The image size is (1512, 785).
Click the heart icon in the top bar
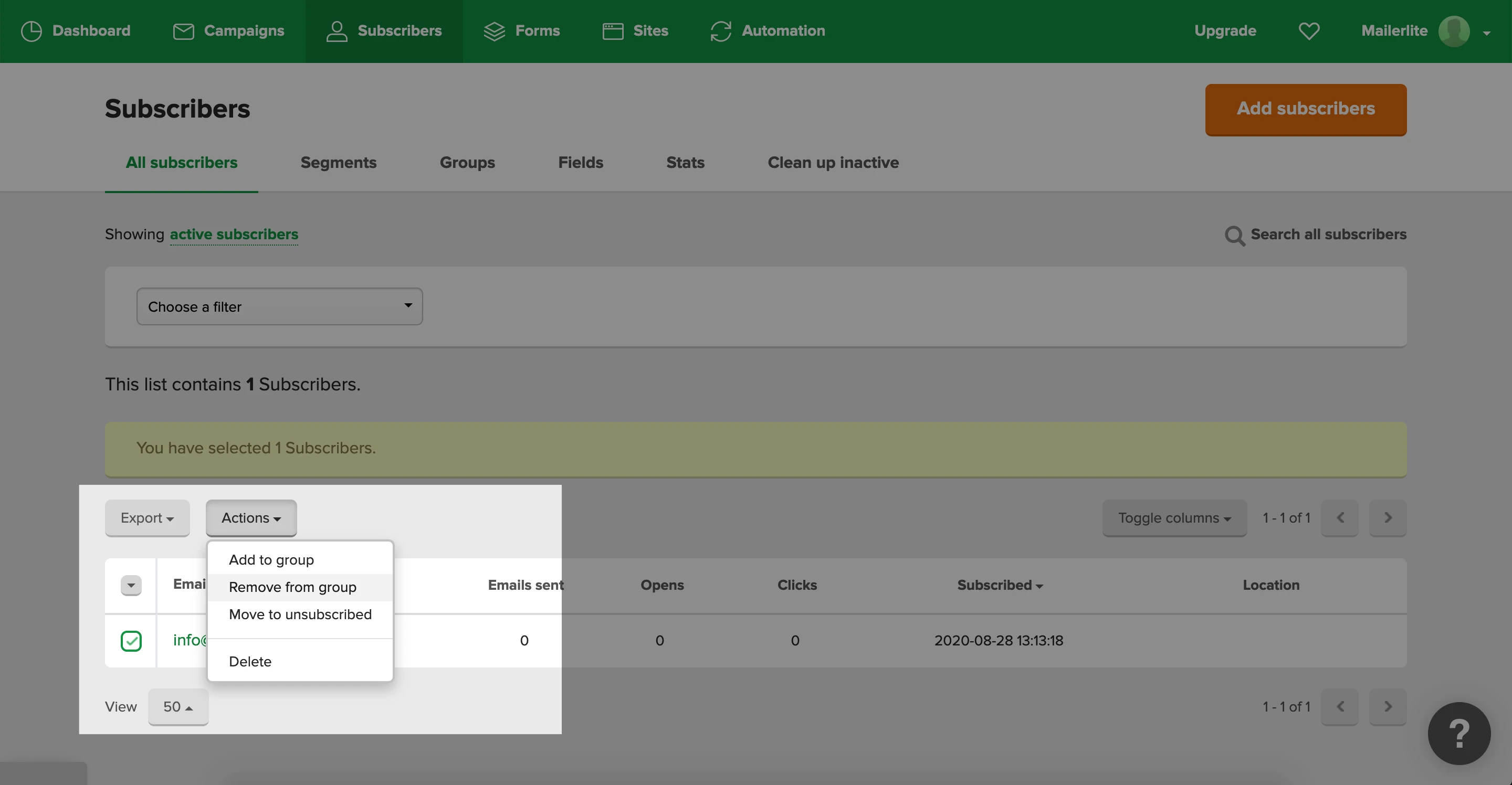click(1309, 31)
